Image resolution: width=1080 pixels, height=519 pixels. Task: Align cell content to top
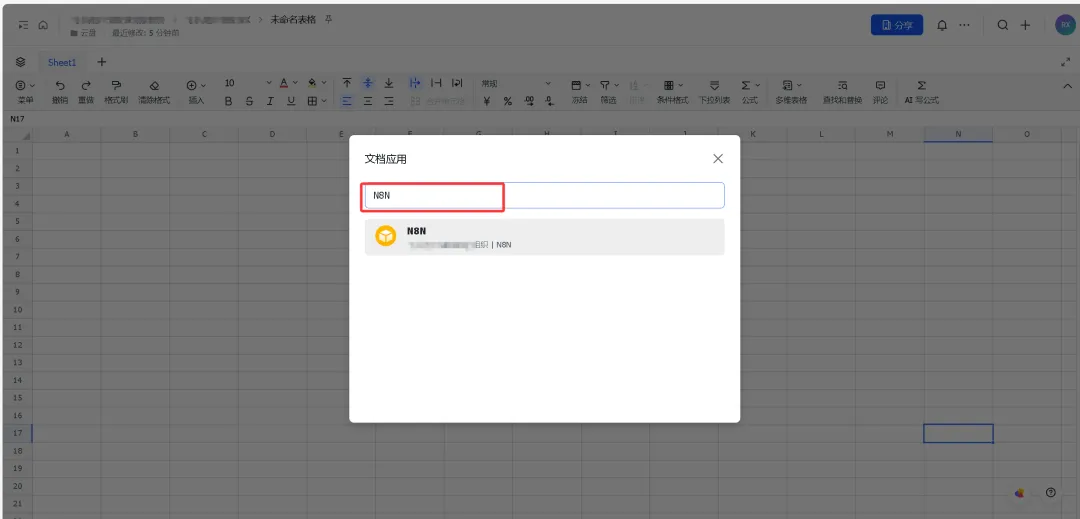coord(347,83)
